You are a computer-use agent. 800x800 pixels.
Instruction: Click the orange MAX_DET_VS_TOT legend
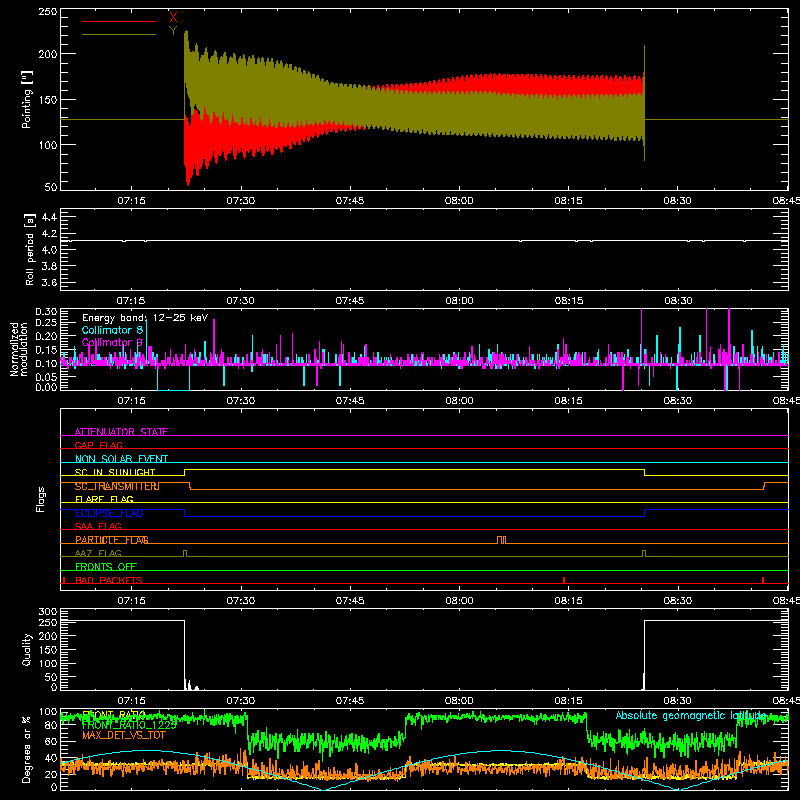(x=123, y=735)
